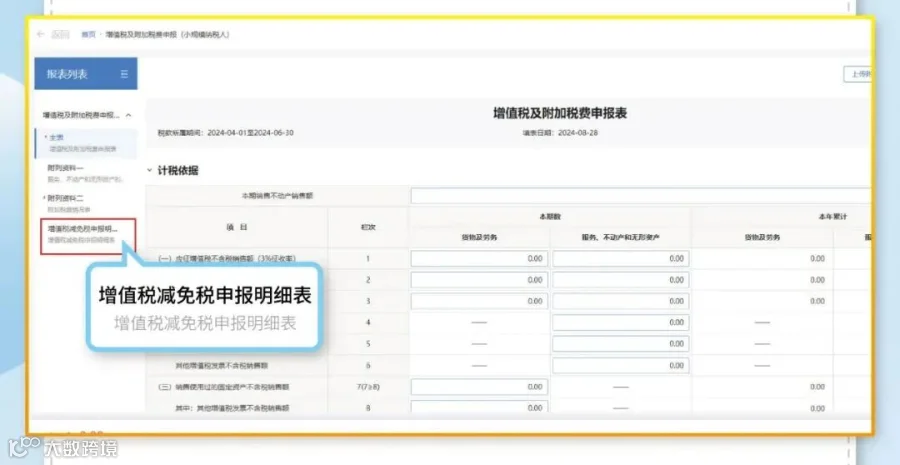
Task: Toggle the hamburger icon beside 报表列表
Action: click(125, 74)
